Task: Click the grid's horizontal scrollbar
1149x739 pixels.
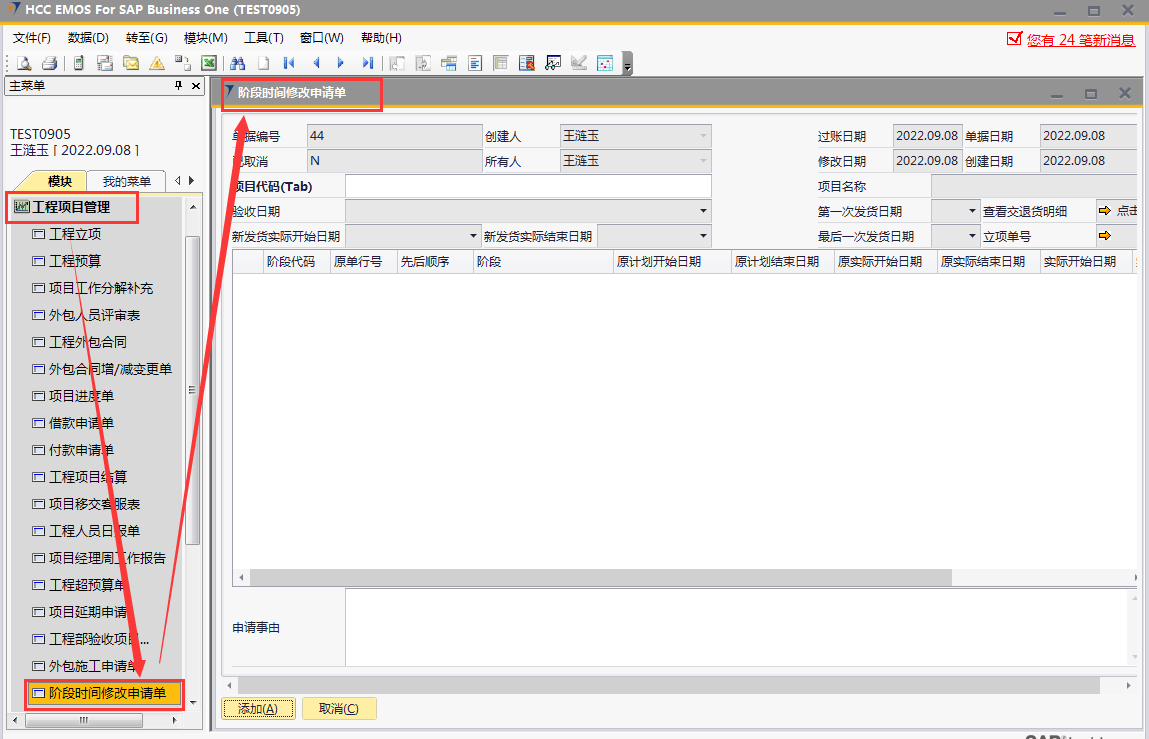Action: tap(600, 577)
